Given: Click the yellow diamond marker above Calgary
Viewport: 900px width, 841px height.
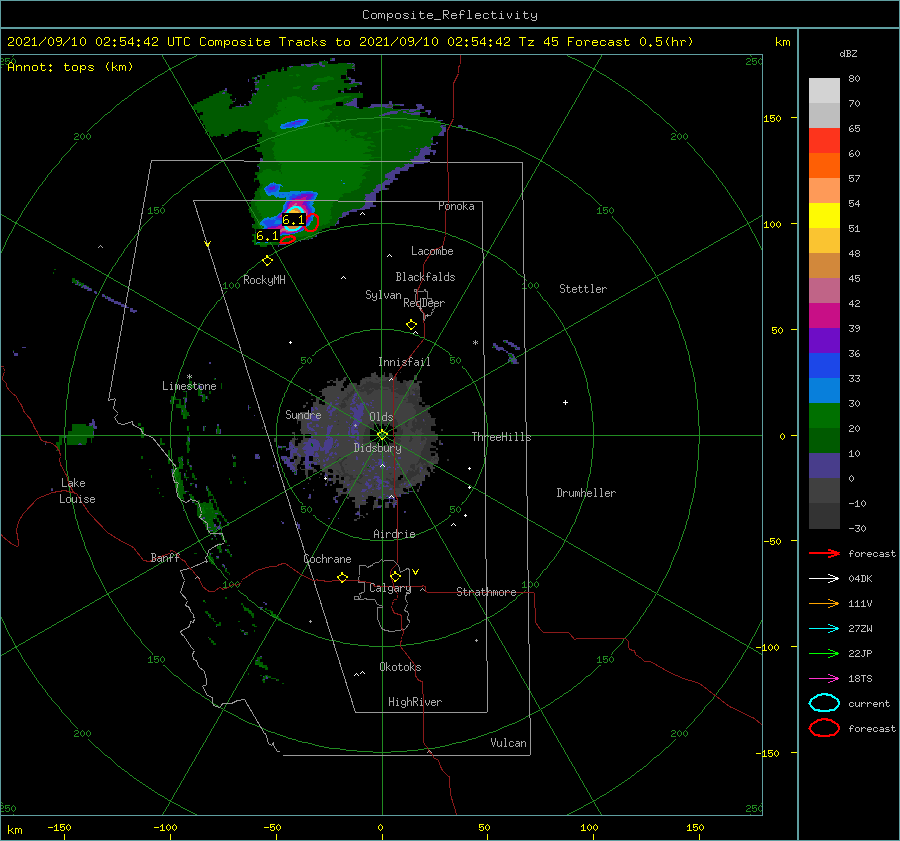Looking at the screenshot, I should (x=395, y=576).
